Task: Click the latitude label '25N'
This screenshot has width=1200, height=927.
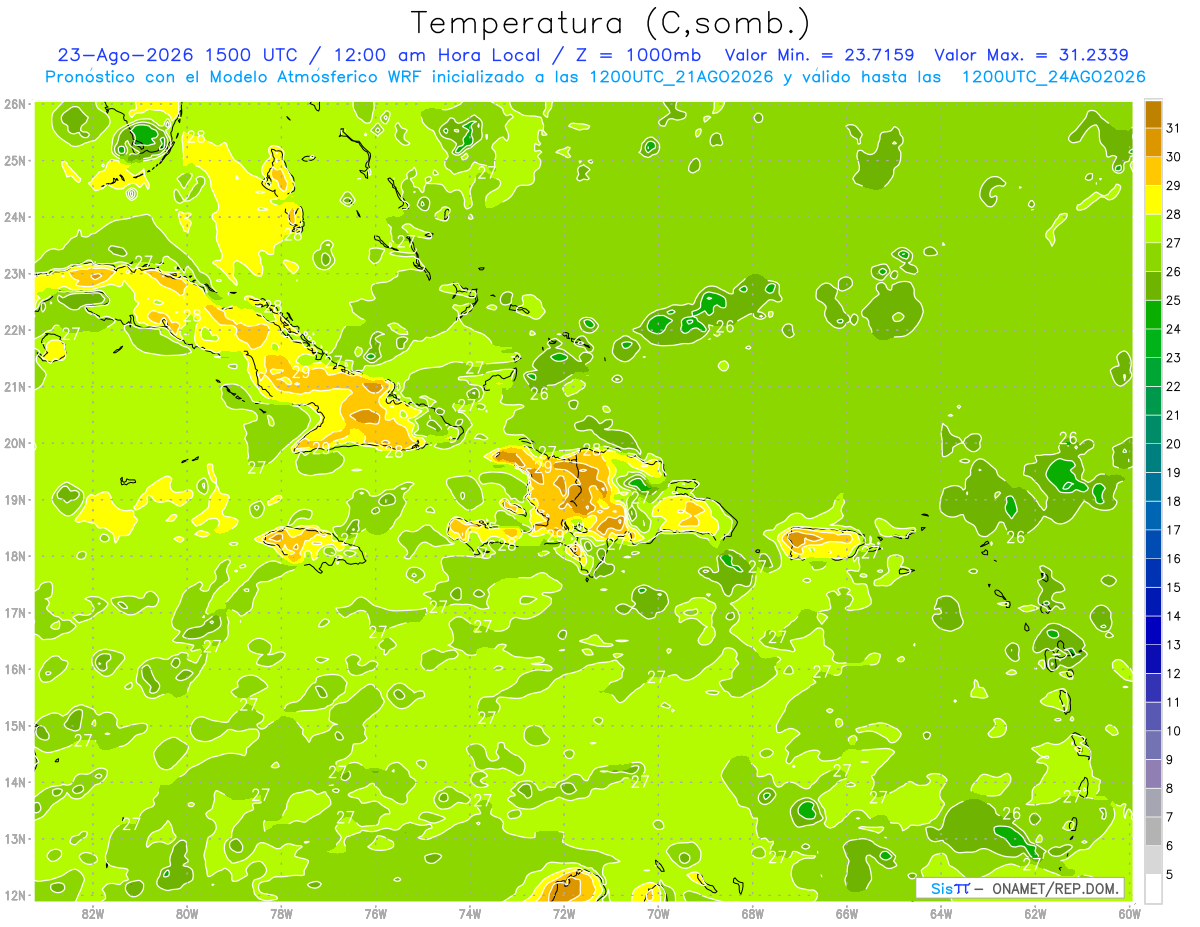Action: [14, 160]
